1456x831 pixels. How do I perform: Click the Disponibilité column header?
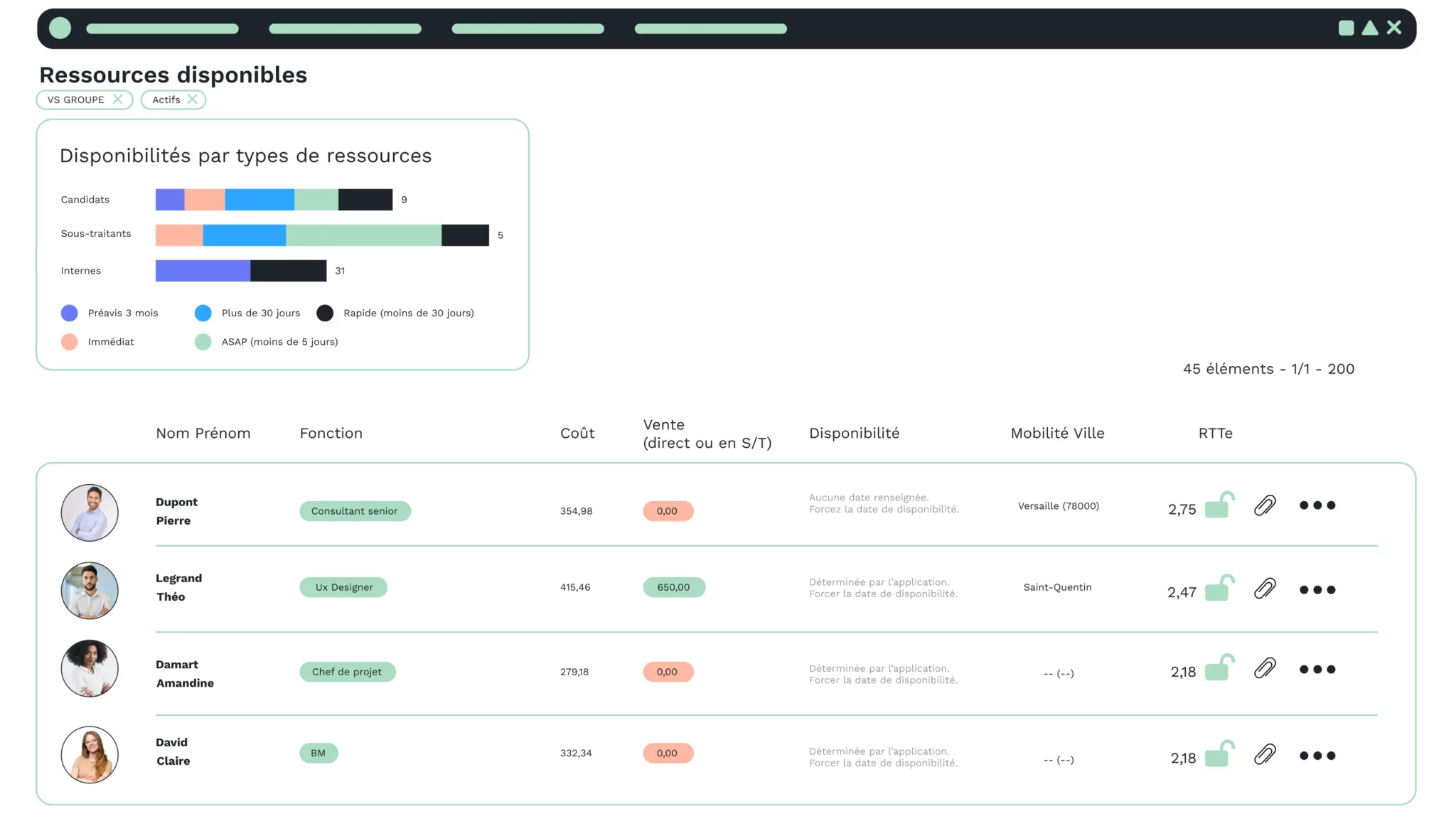pyautogui.click(x=854, y=434)
